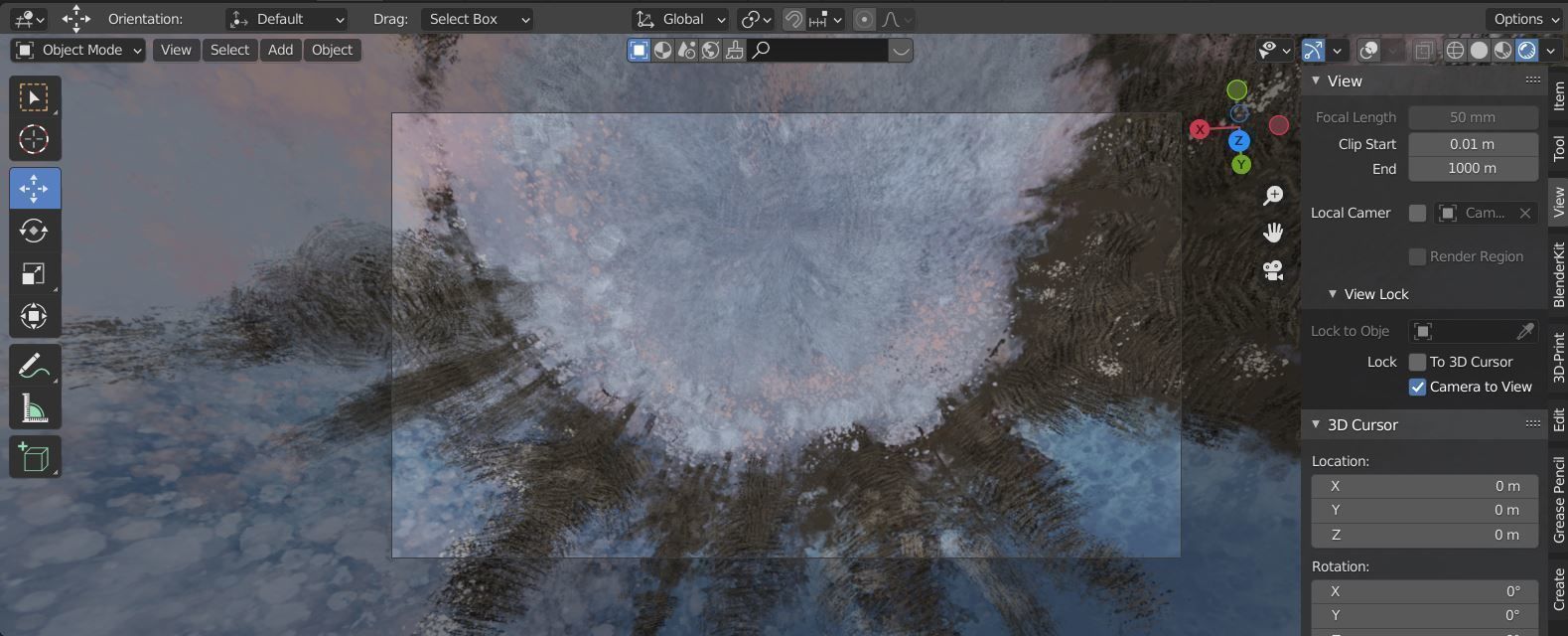Image resolution: width=1568 pixels, height=636 pixels.
Task: Uncheck Camera to View lock
Action: point(1417,387)
